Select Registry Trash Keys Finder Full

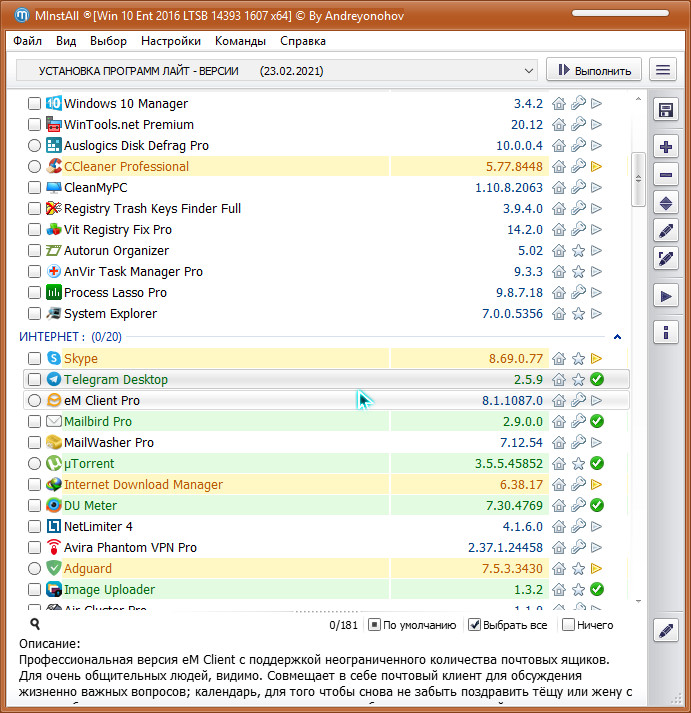click(x=326, y=208)
